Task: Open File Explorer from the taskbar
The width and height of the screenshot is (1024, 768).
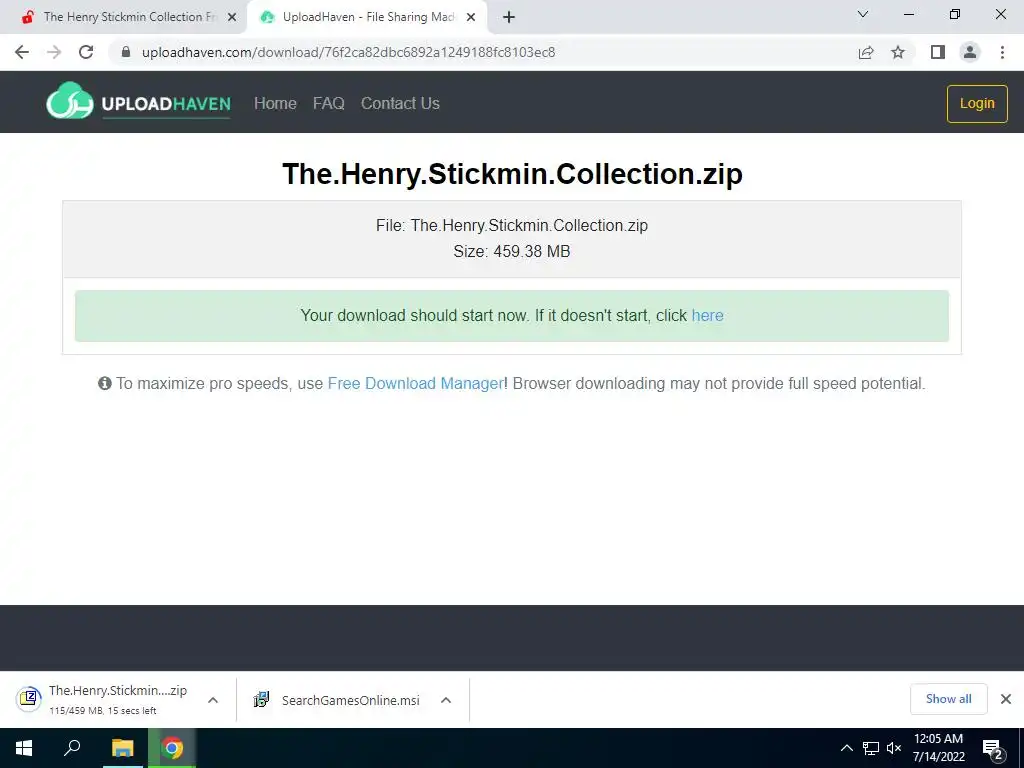Action: click(x=122, y=748)
